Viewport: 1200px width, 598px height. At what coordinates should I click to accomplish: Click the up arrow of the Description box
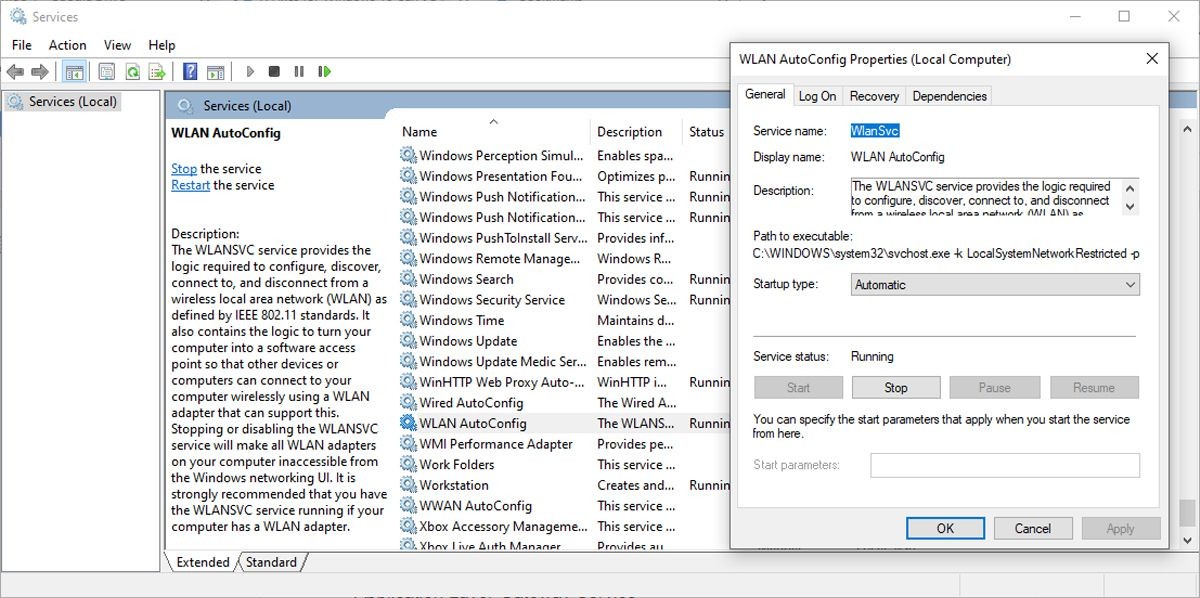(1130, 188)
